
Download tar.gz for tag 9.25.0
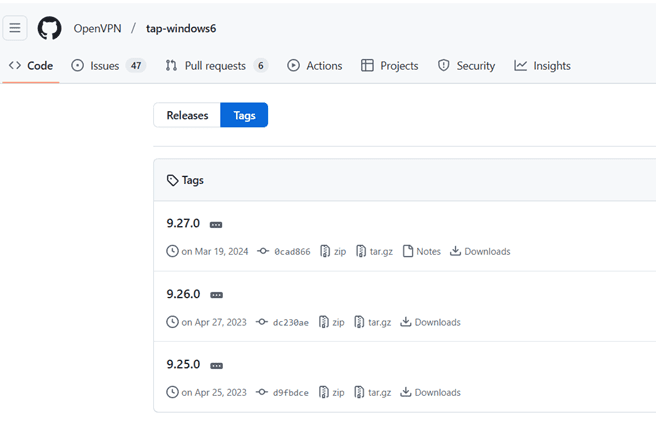point(373,392)
